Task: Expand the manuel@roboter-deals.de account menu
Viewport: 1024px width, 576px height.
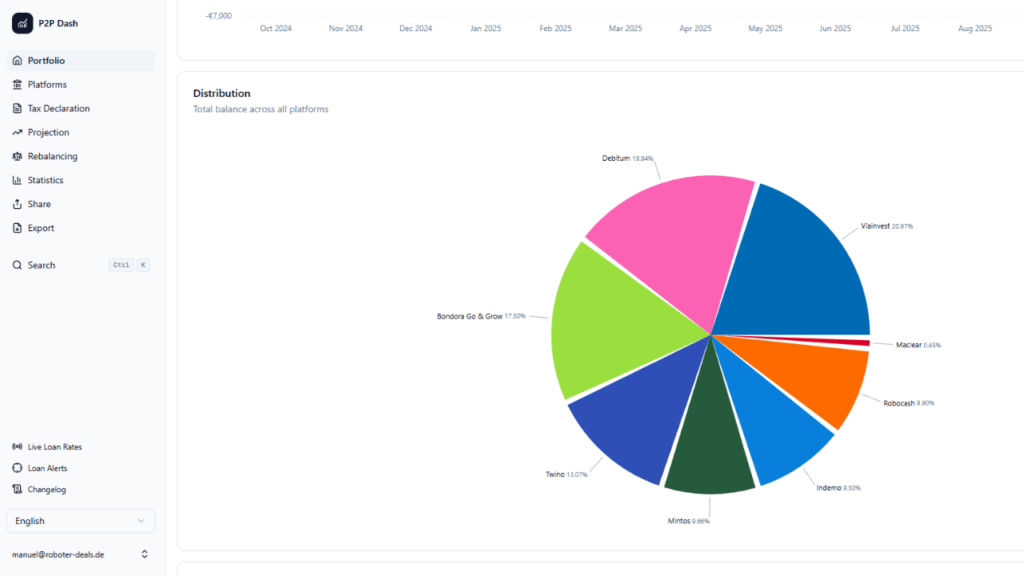Action: tap(80, 554)
